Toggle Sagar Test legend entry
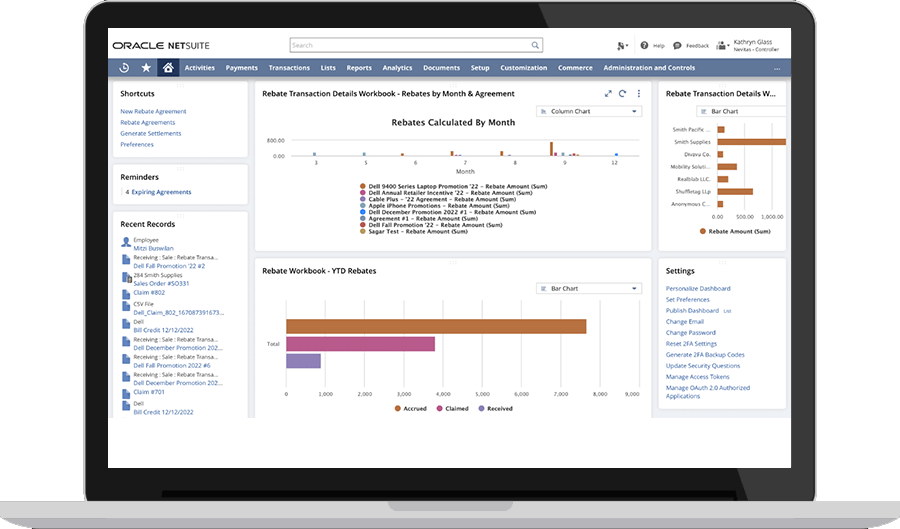Image resolution: width=900 pixels, height=529 pixels. click(413, 231)
